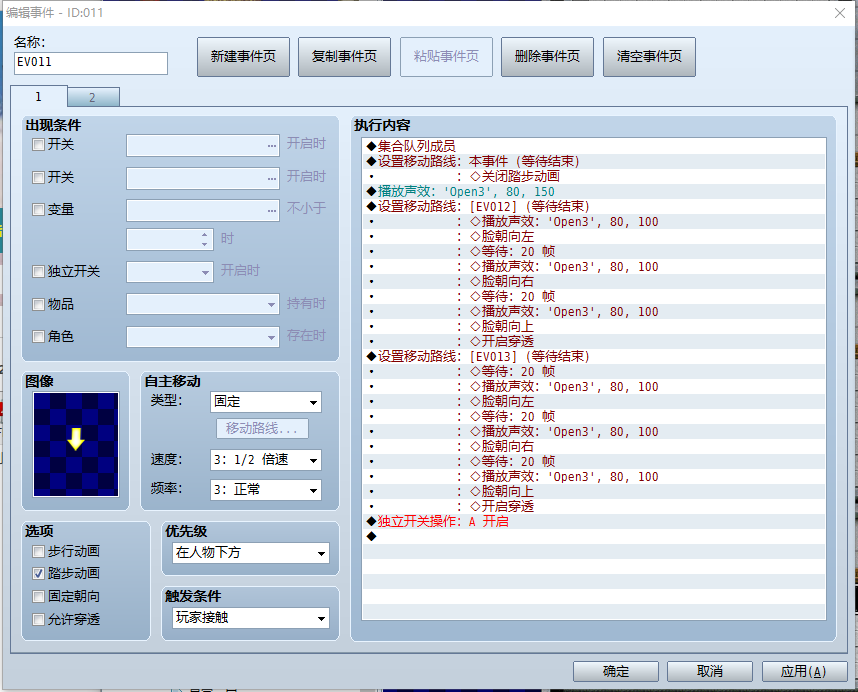This screenshot has height=692, width=858.
Task: Click the first 开关 selector ellipsis field
Action: pyautogui.click(x=203, y=146)
